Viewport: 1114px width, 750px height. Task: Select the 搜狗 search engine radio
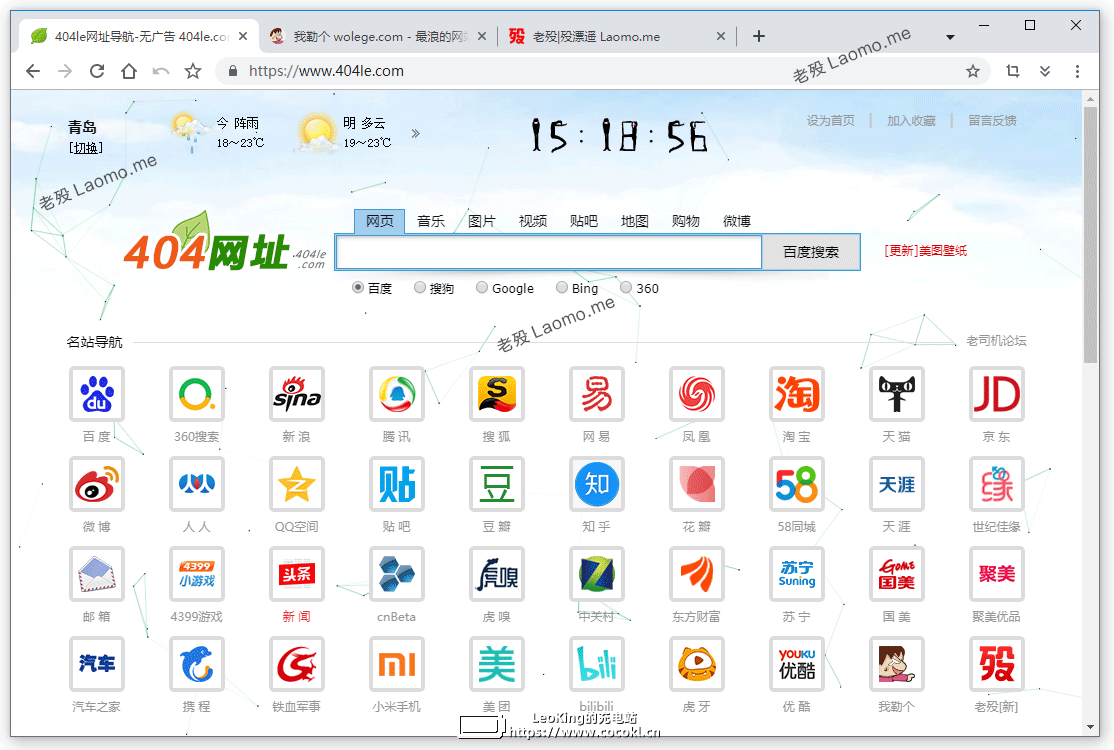pos(420,288)
